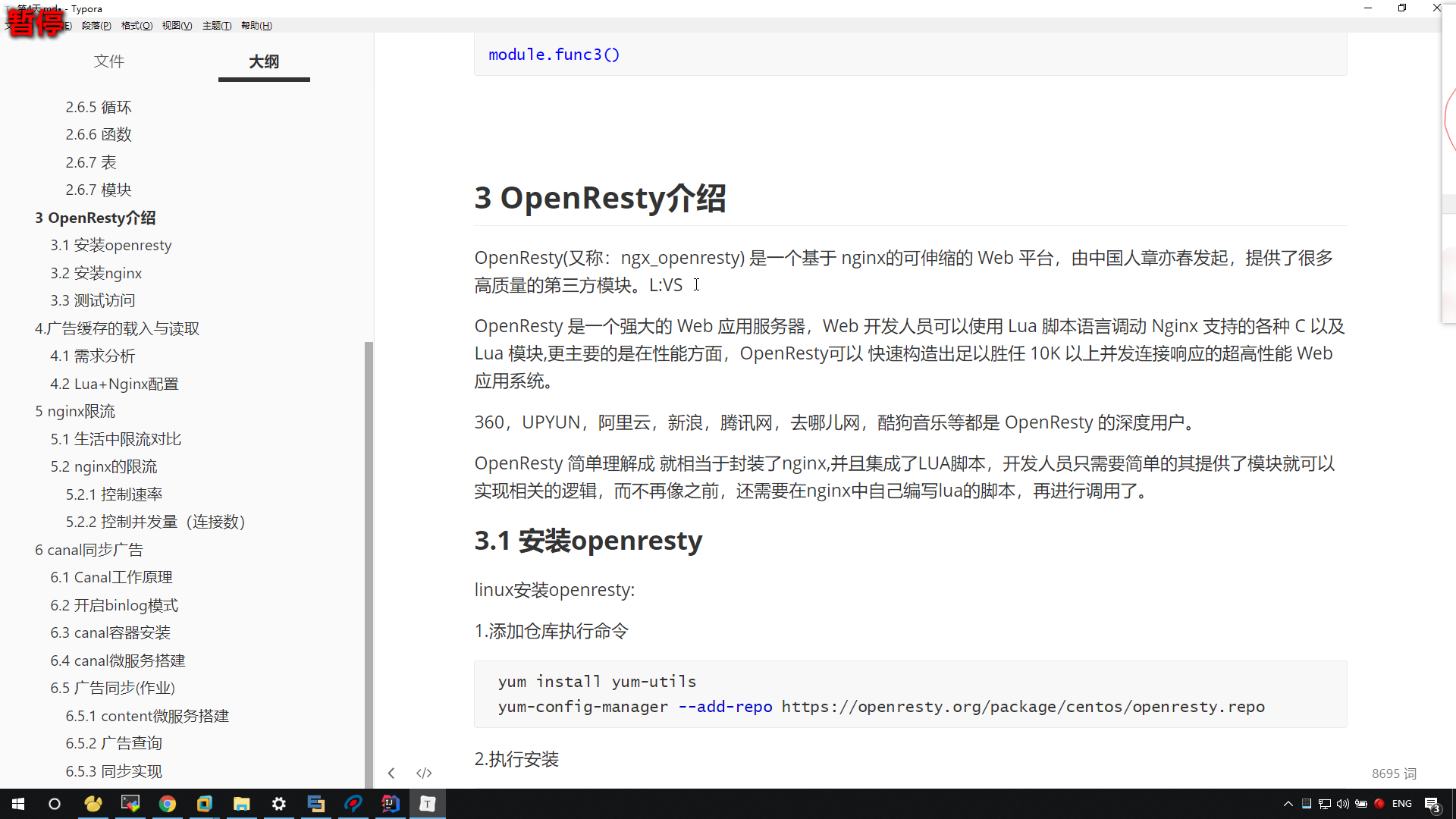Open the 格式(O) menu
Viewport: 1456px width, 819px height.
pyautogui.click(x=136, y=26)
